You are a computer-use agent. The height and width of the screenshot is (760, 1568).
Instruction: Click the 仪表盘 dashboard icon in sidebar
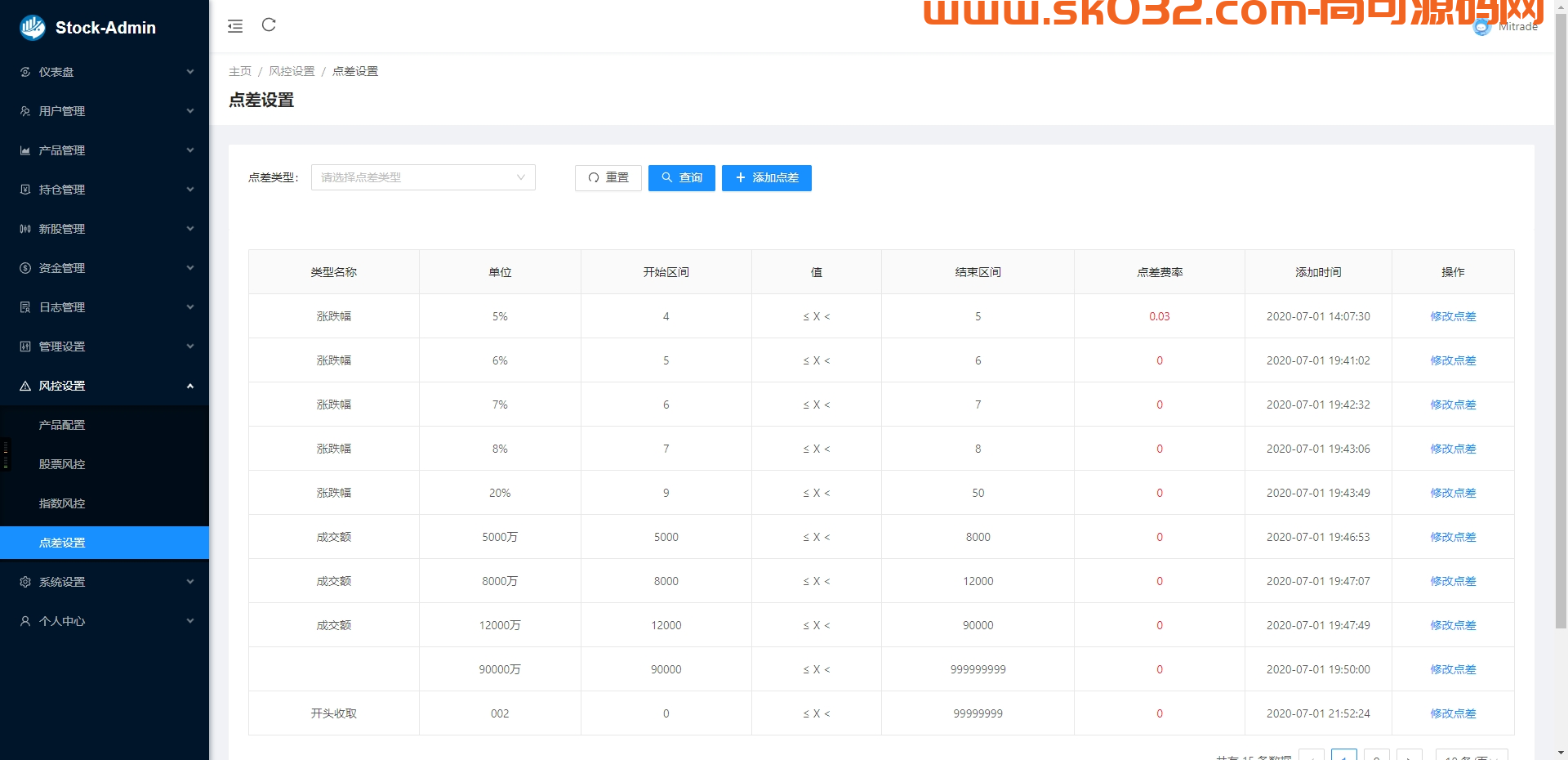click(25, 72)
